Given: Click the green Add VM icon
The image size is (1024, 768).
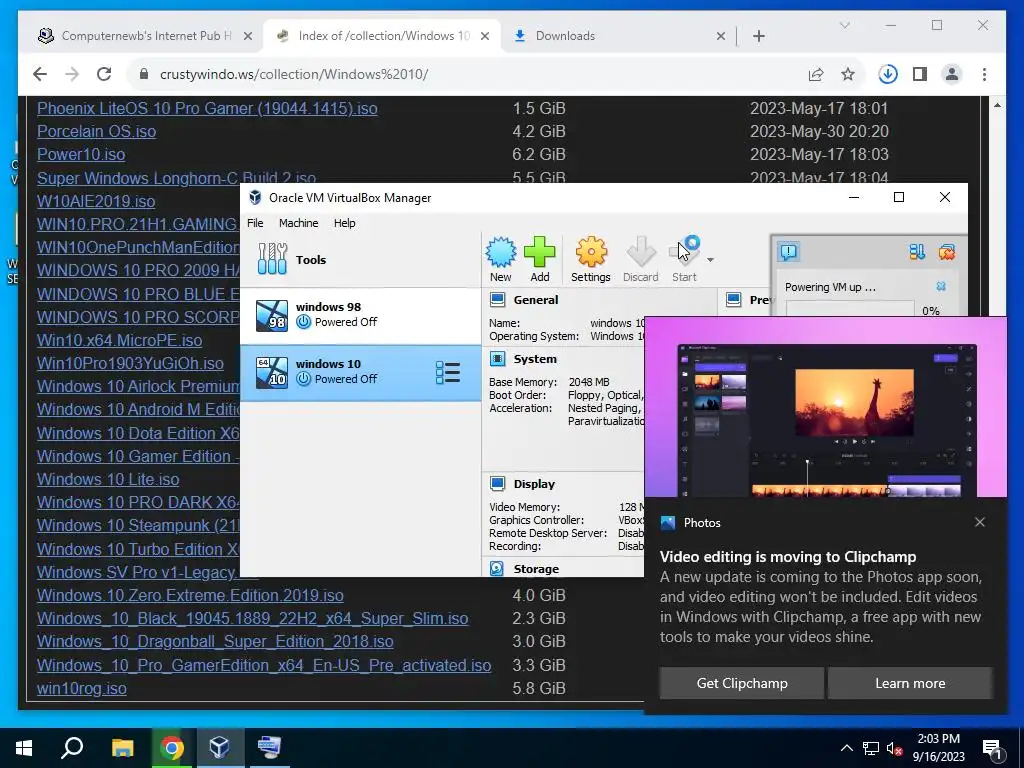Looking at the screenshot, I should 539,259.
